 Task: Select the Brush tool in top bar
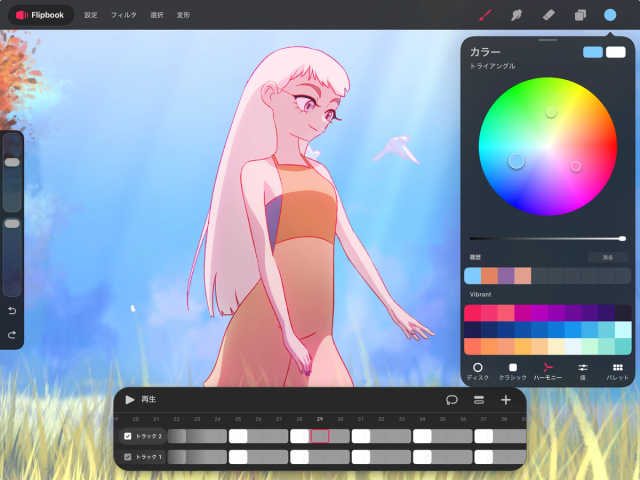click(485, 15)
